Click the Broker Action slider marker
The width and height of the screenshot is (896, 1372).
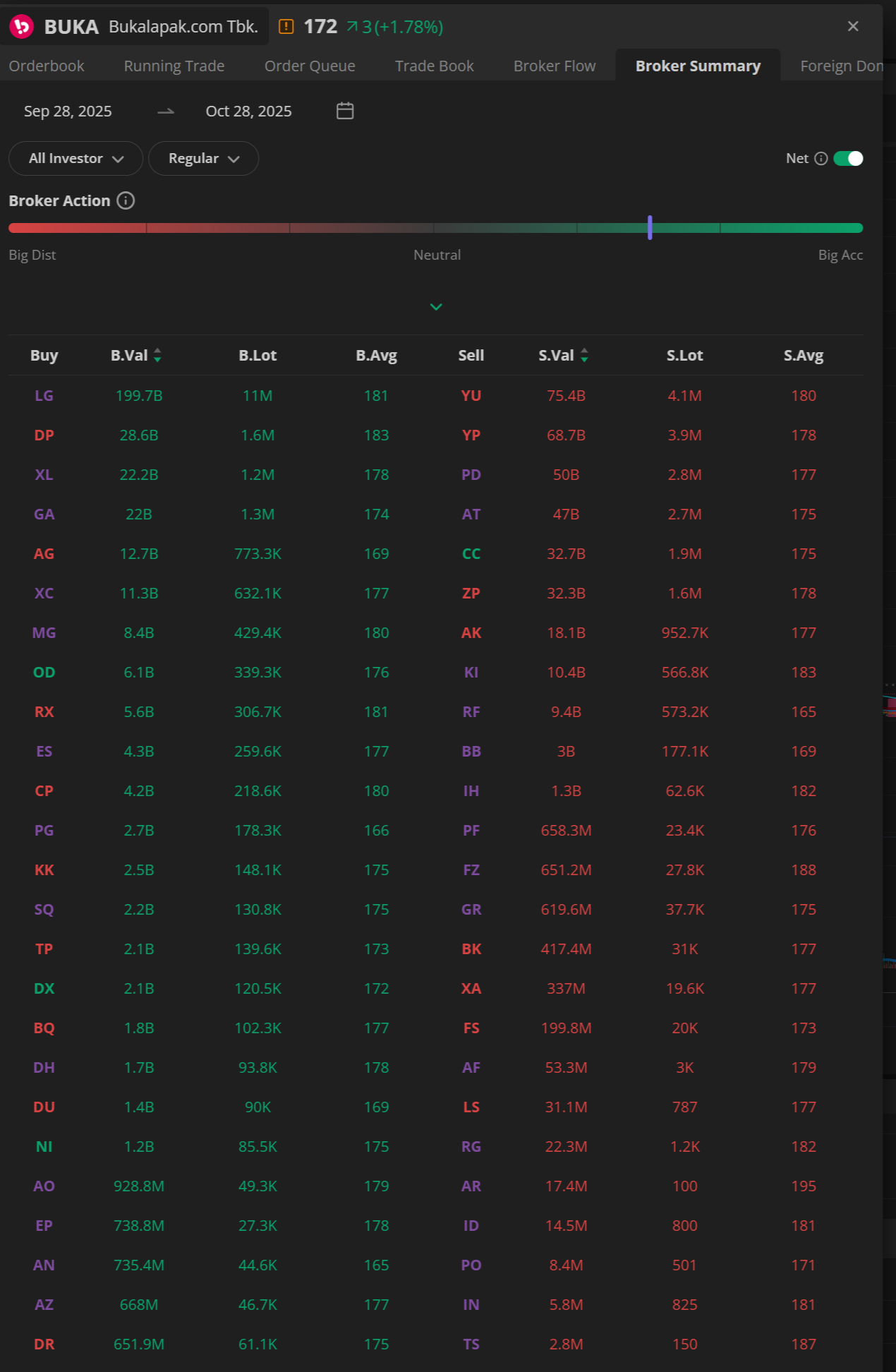click(x=650, y=227)
